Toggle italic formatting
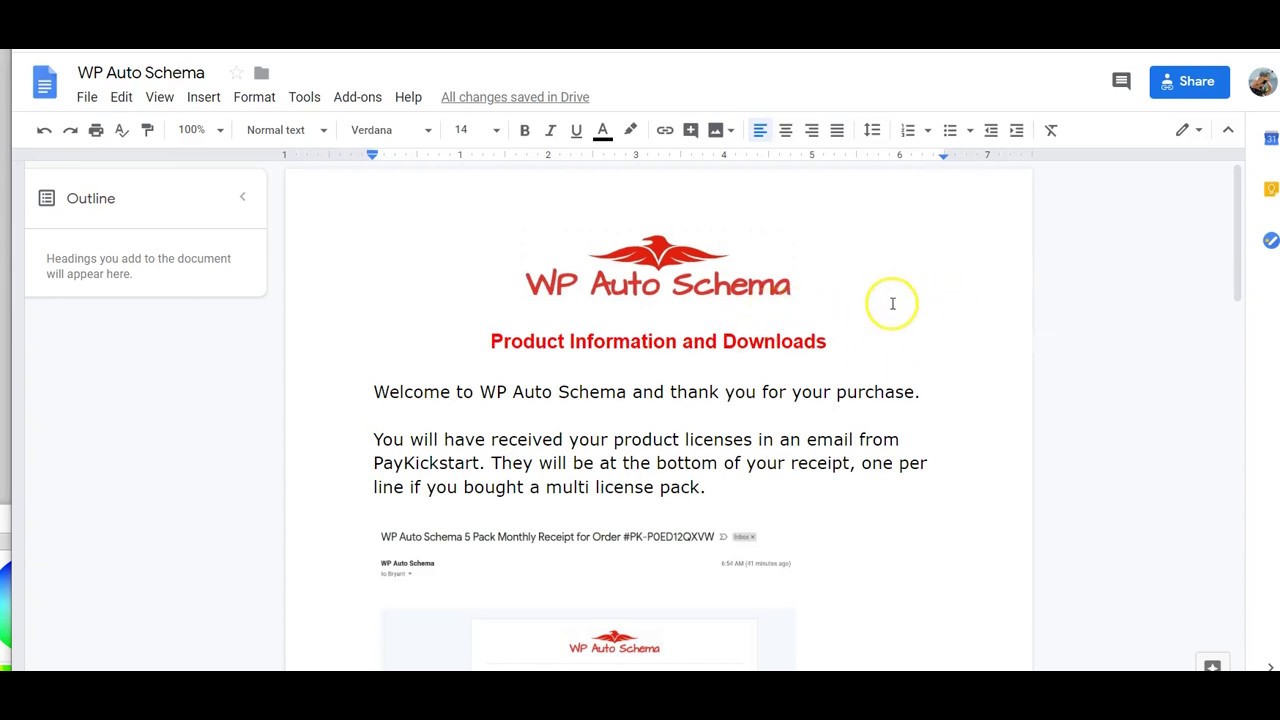The image size is (1280, 720). (x=550, y=130)
